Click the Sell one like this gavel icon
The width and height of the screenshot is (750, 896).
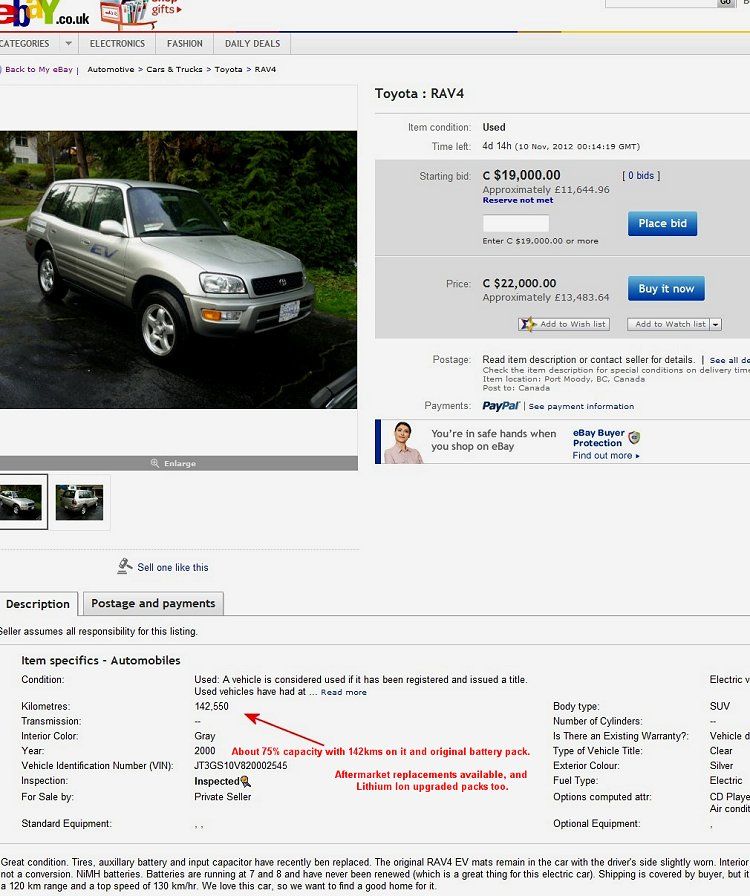(124, 566)
